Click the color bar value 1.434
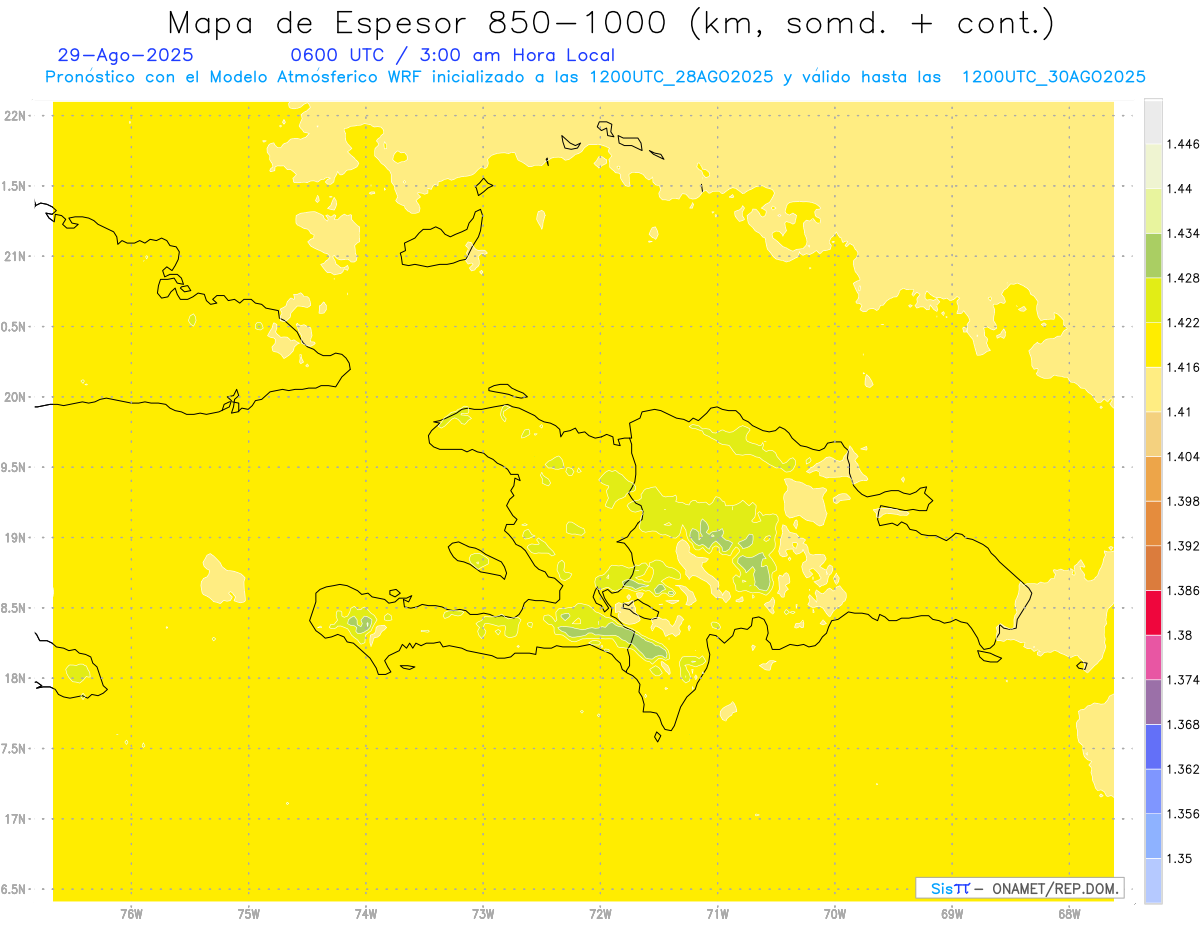This screenshot has width=1200, height=927. coord(1183,233)
